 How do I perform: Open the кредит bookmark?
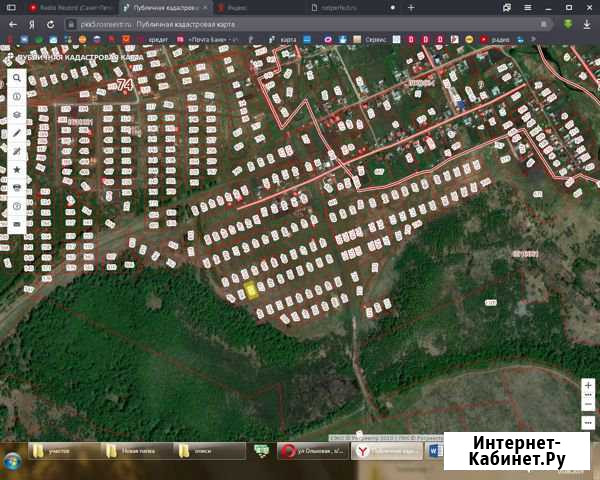[154, 39]
